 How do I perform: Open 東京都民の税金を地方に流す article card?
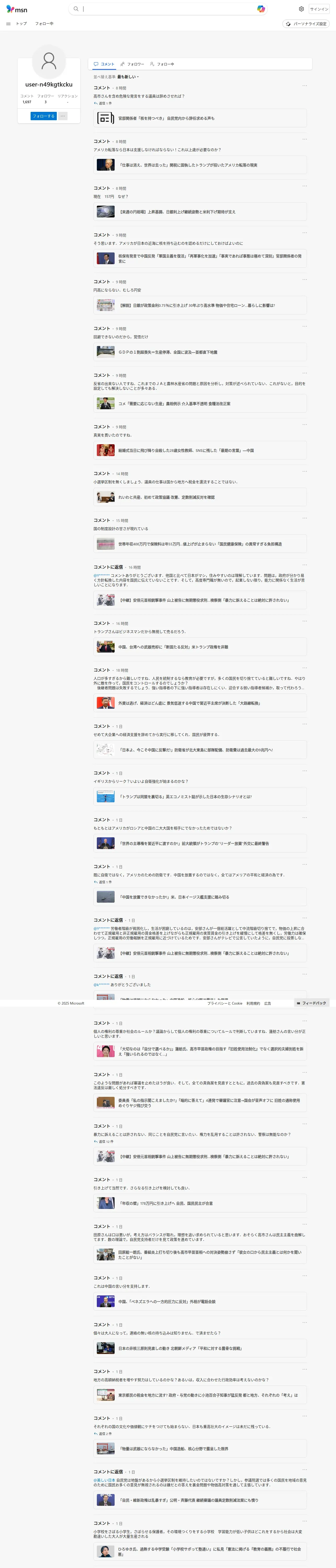200,1395
